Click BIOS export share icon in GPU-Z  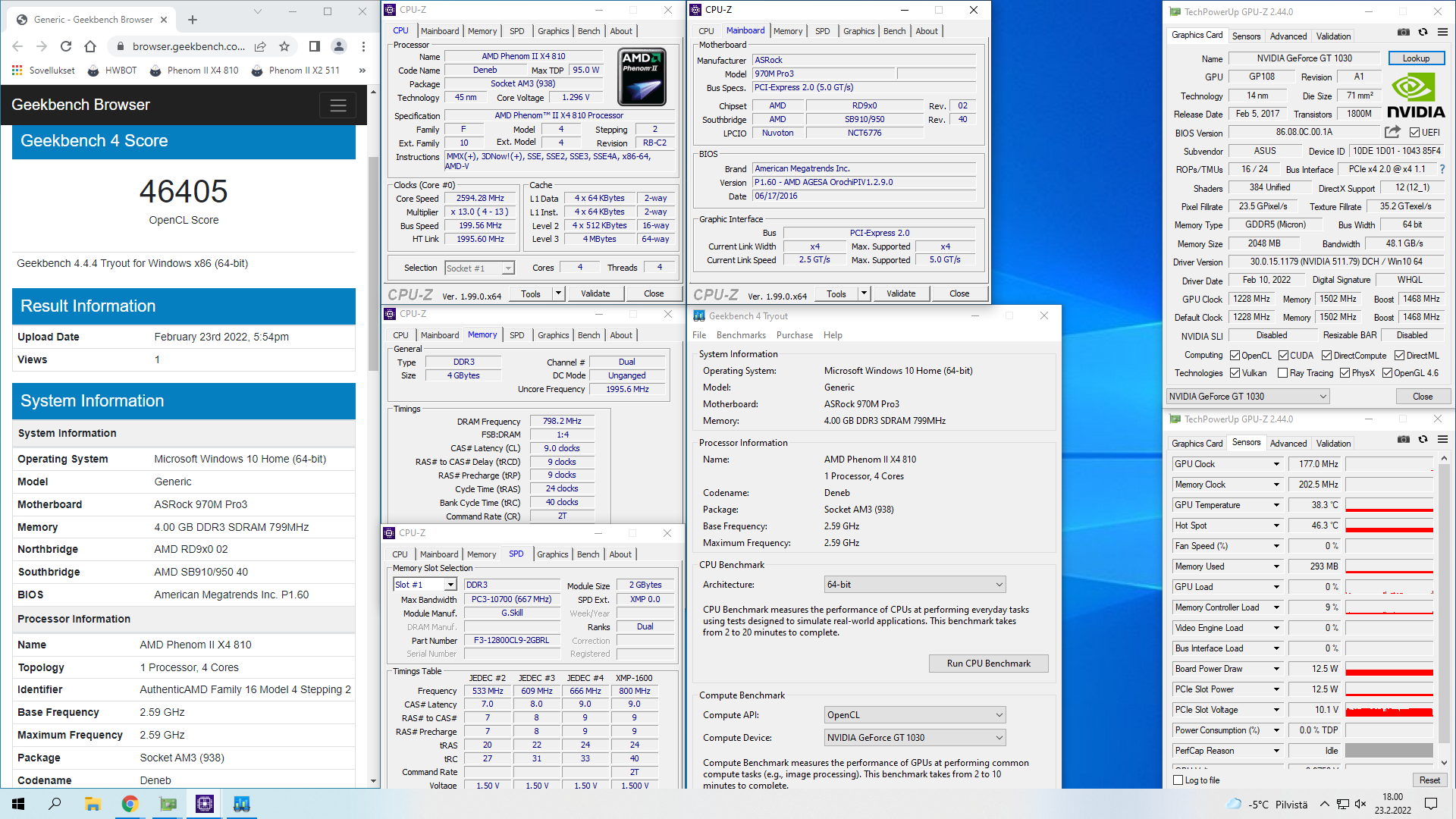coord(1392,132)
